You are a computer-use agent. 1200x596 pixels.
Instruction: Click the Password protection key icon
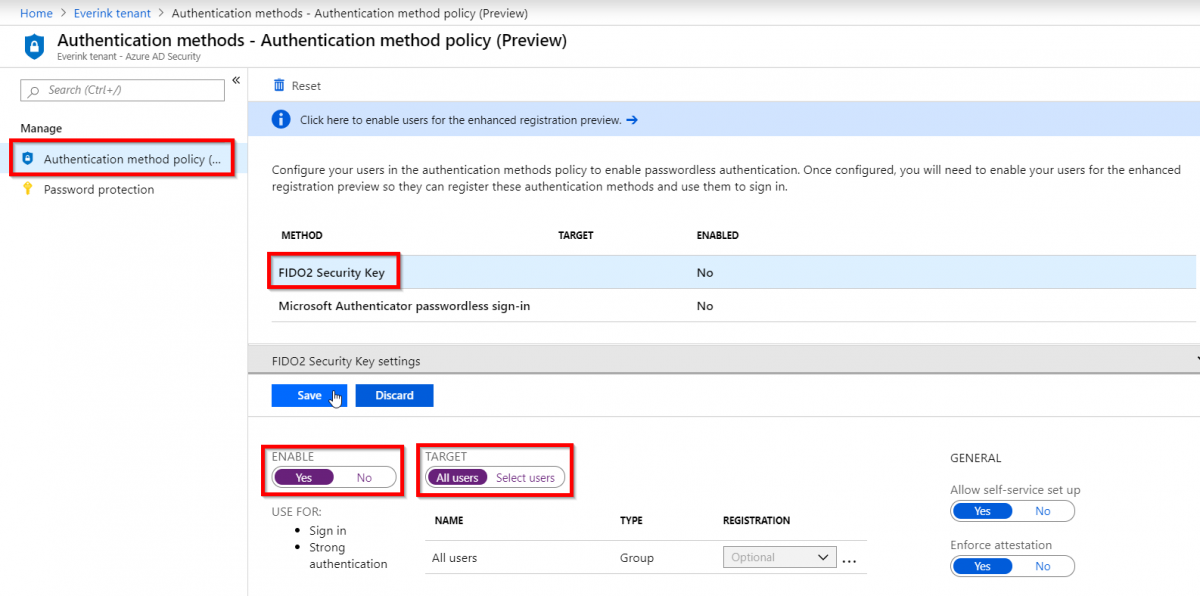pyautogui.click(x=28, y=189)
